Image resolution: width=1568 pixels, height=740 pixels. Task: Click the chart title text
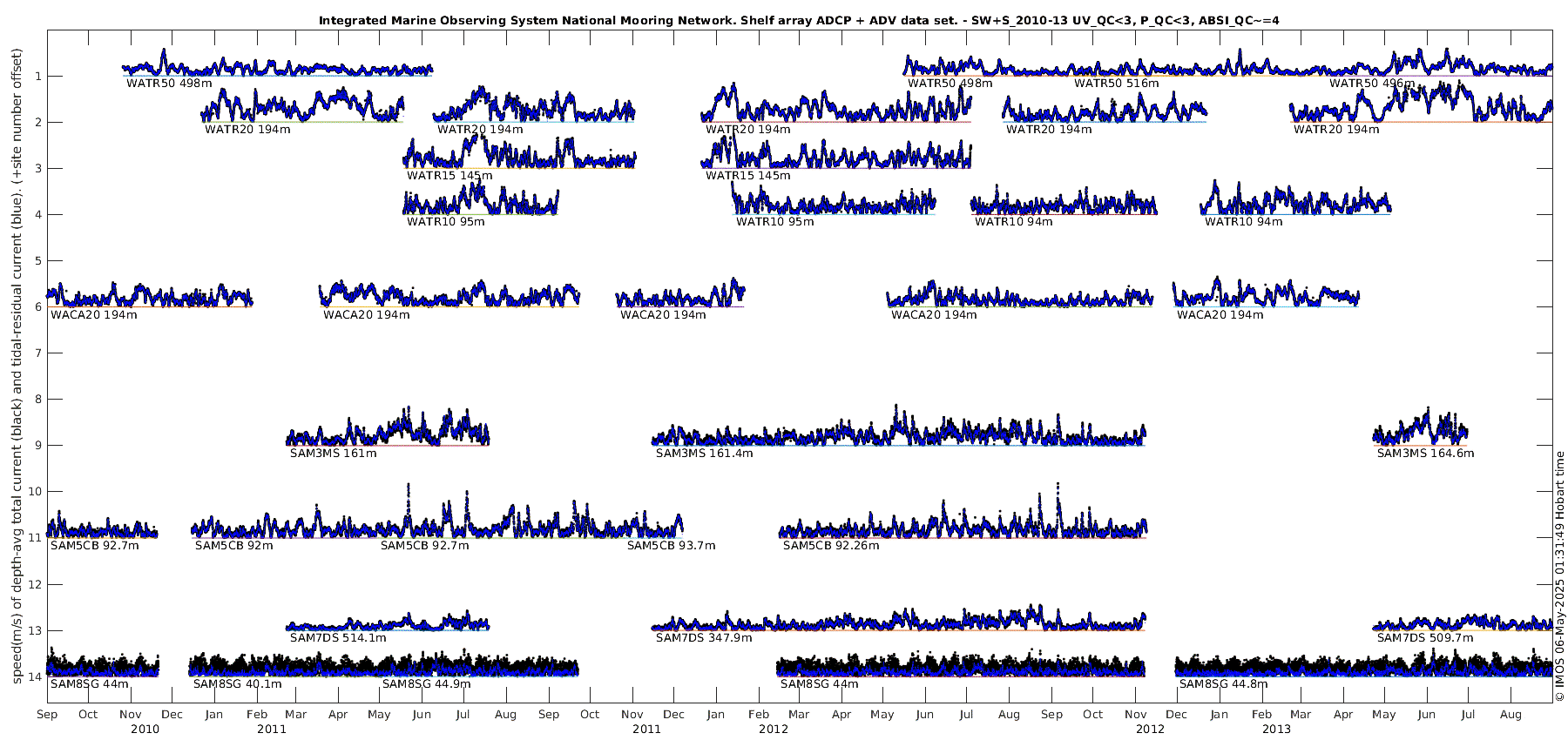click(799, 20)
